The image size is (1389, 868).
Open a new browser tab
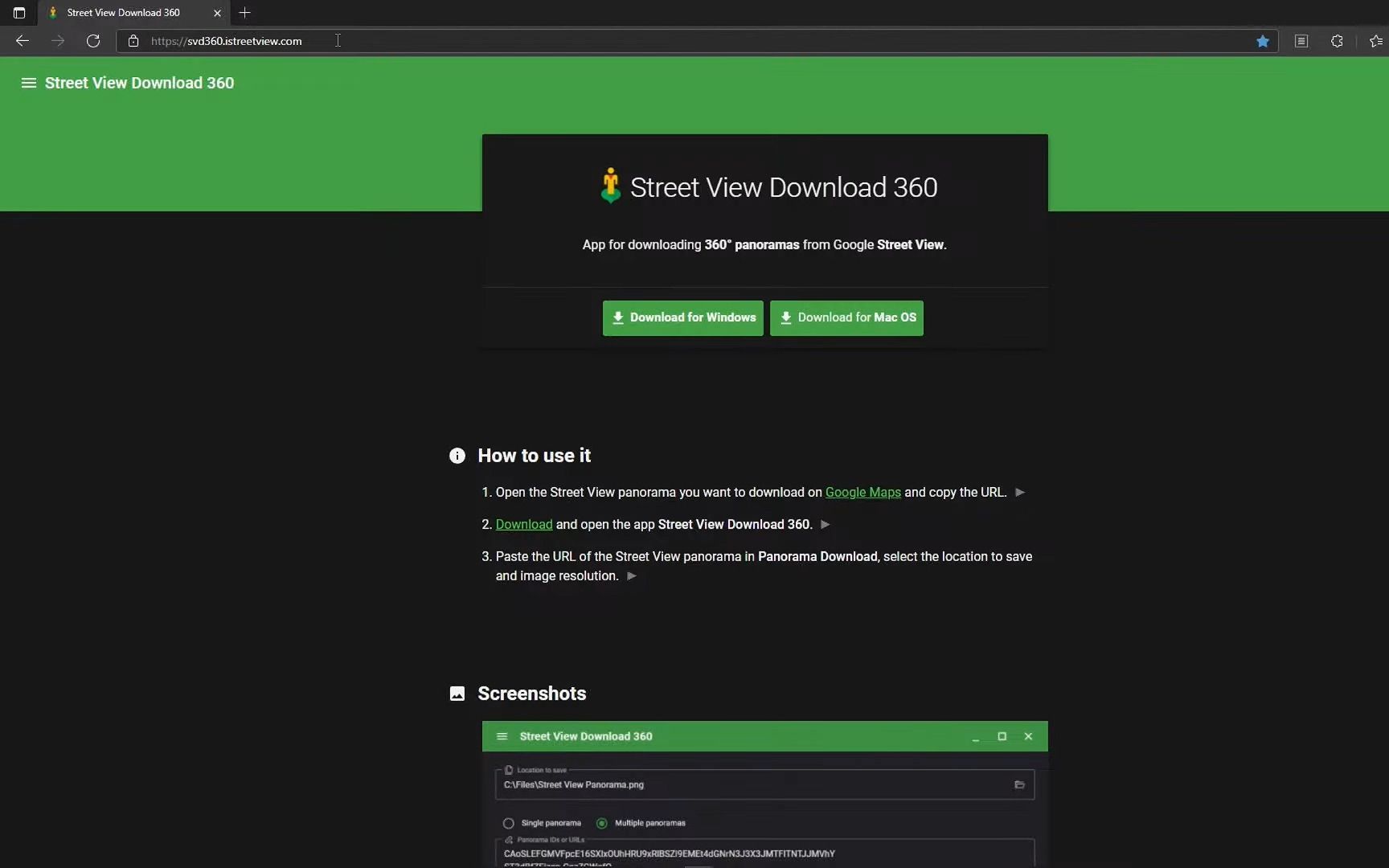(x=245, y=13)
